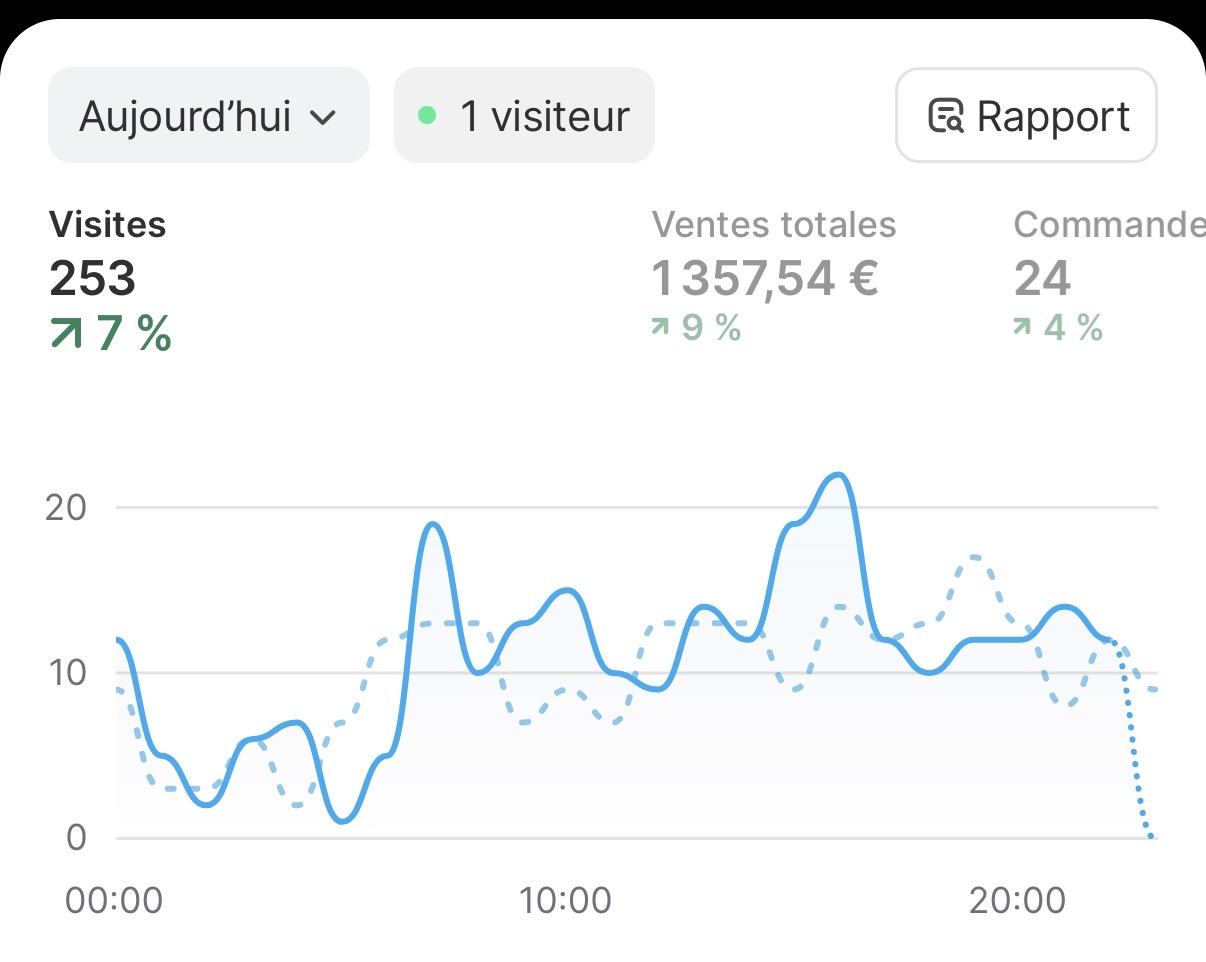The width and height of the screenshot is (1206, 962).
Task: Select the Visites metric tab
Action: click(107, 252)
